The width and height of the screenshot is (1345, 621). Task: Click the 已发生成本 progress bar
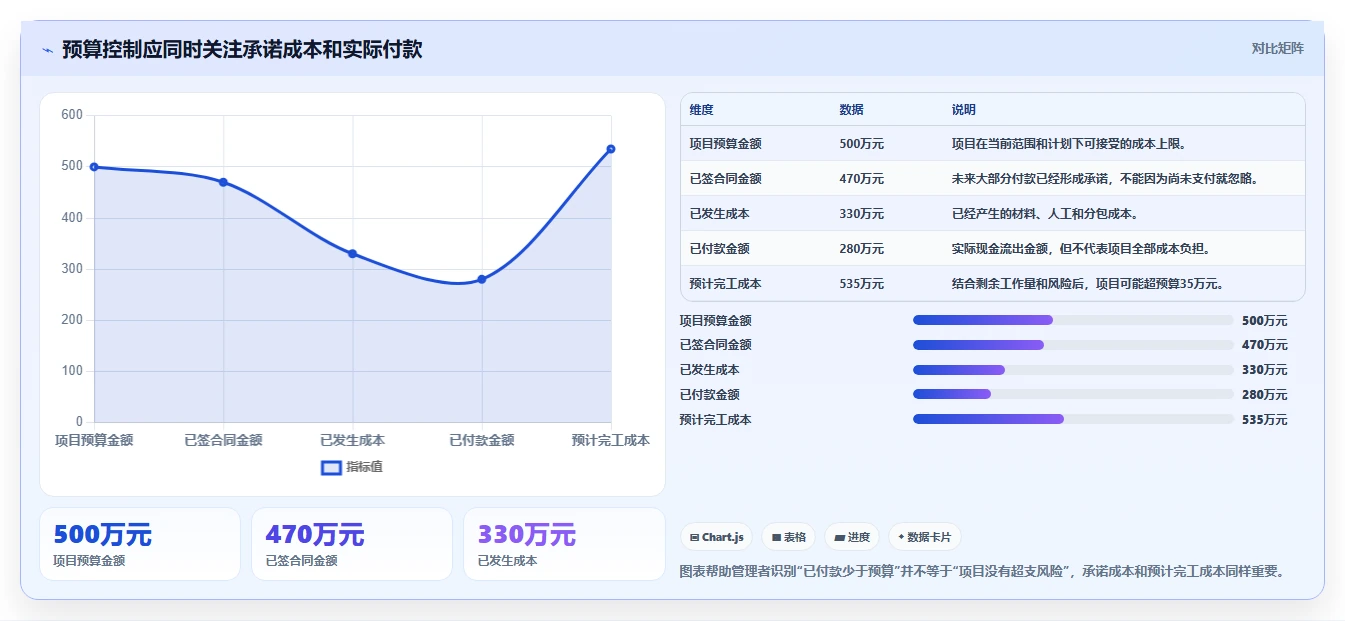(1073, 370)
